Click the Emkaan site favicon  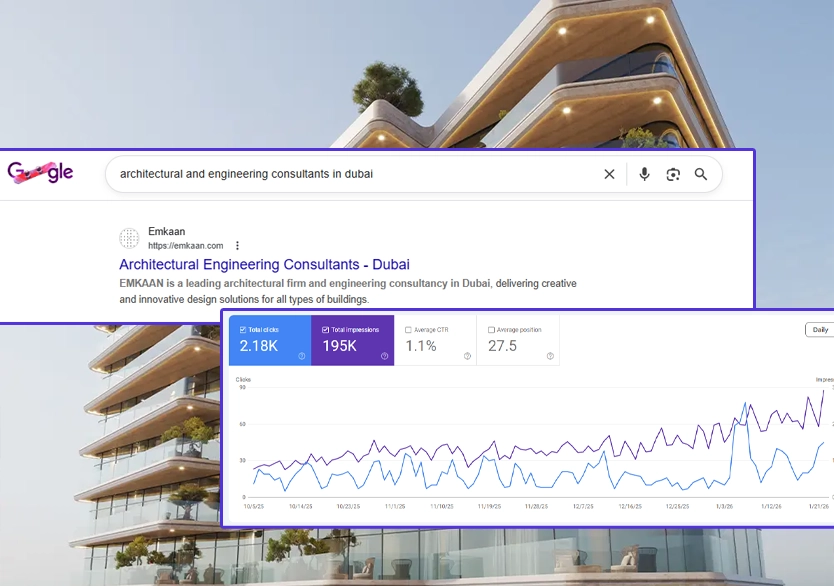[129, 238]
